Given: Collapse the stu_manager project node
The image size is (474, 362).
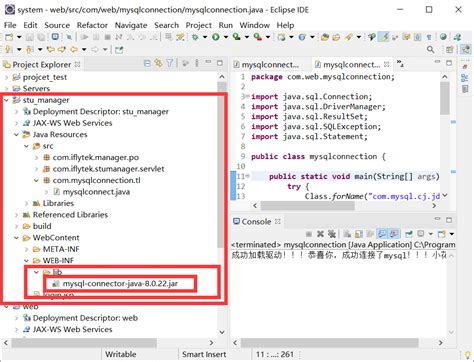Looking at the screenshot, I should click(x=6, y=100).
